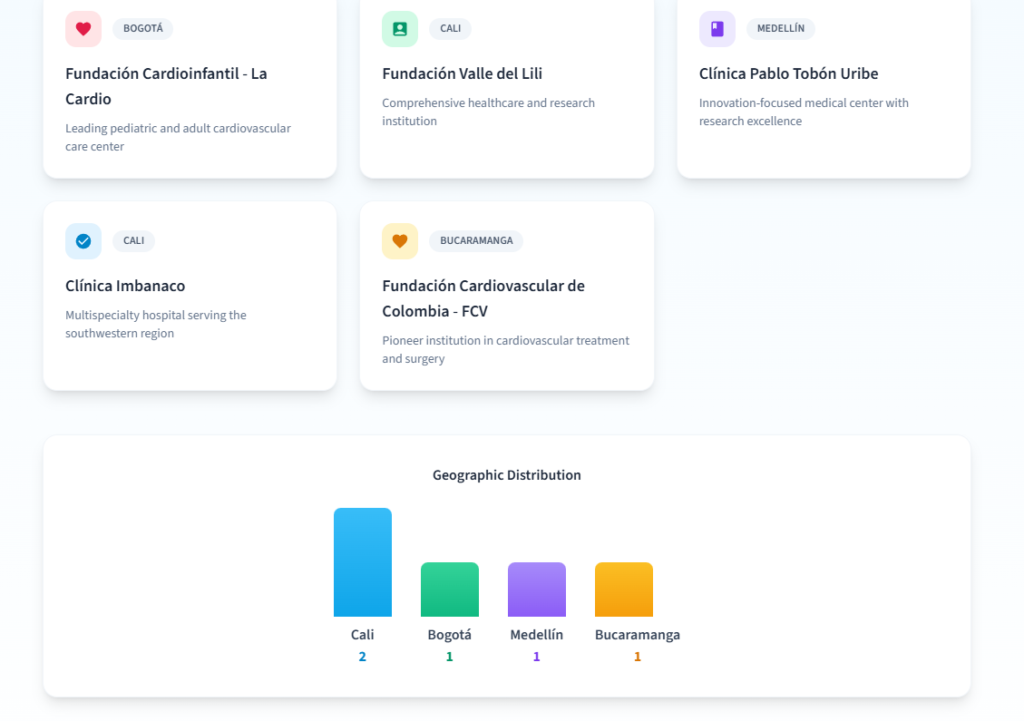Click the Geographic Distribution chart heading
The image size is (1024, 721).
point(506,475)
